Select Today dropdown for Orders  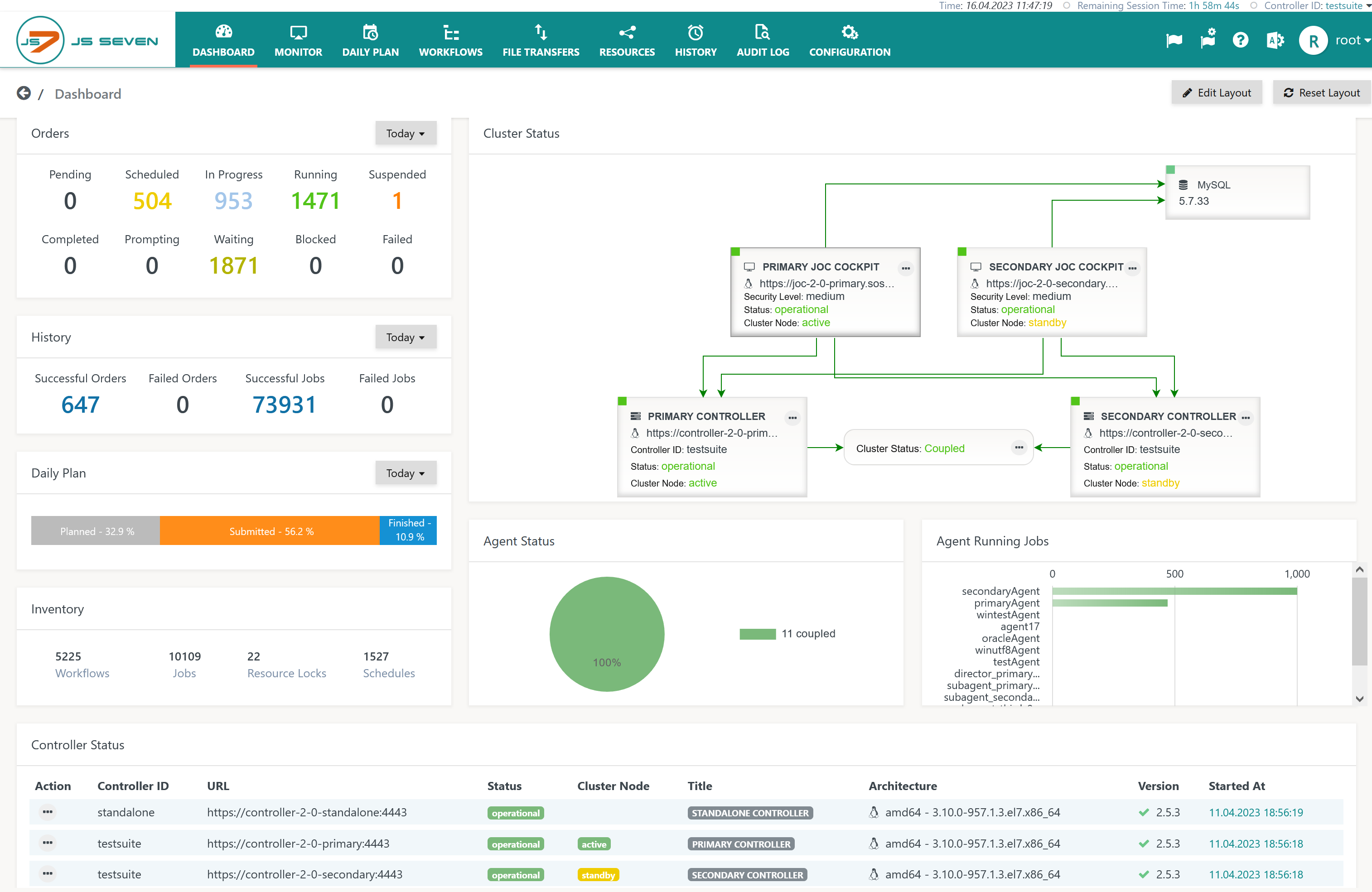(405, 133)
